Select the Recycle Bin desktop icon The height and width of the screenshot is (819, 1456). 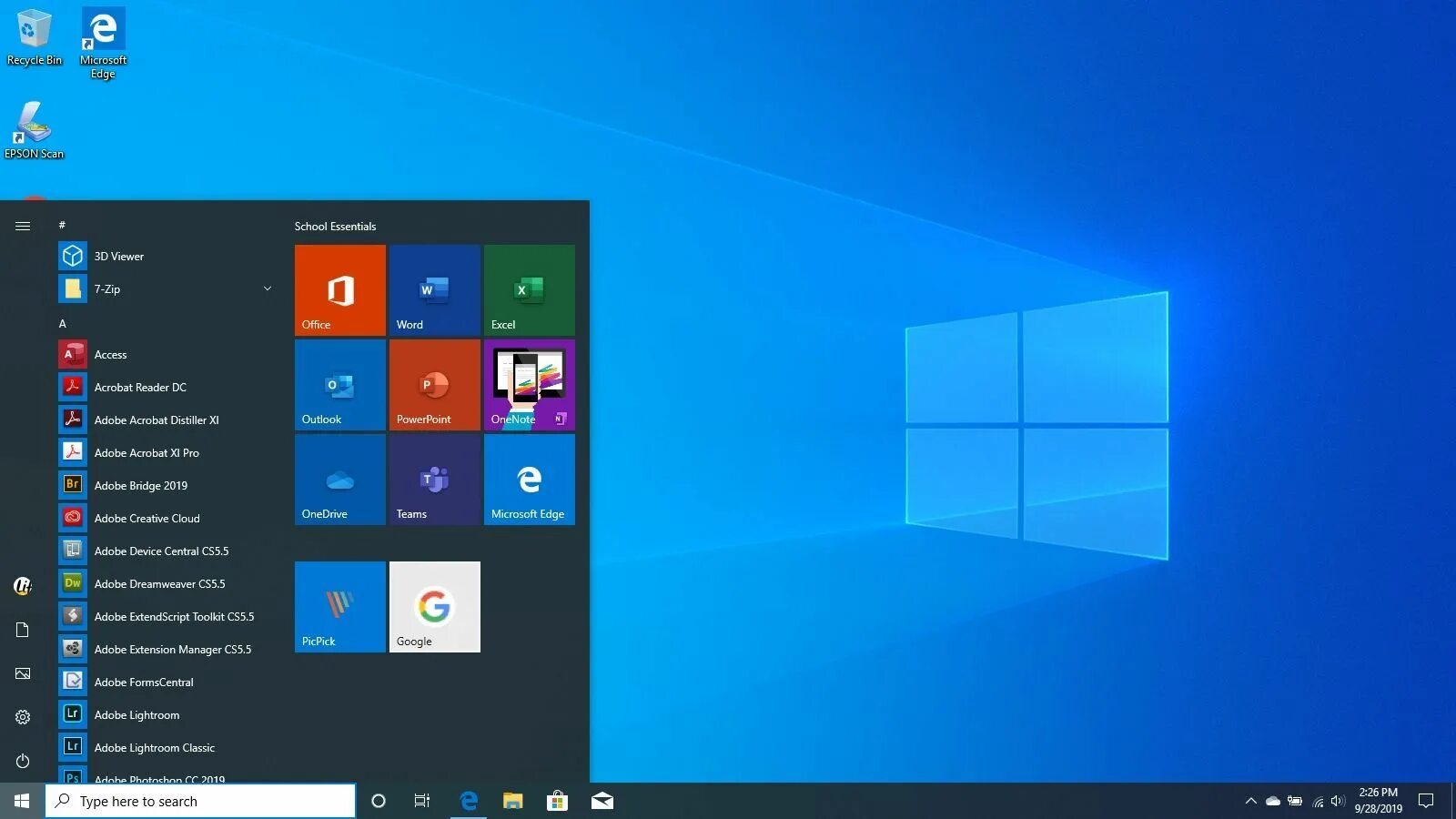click(35, 37)
